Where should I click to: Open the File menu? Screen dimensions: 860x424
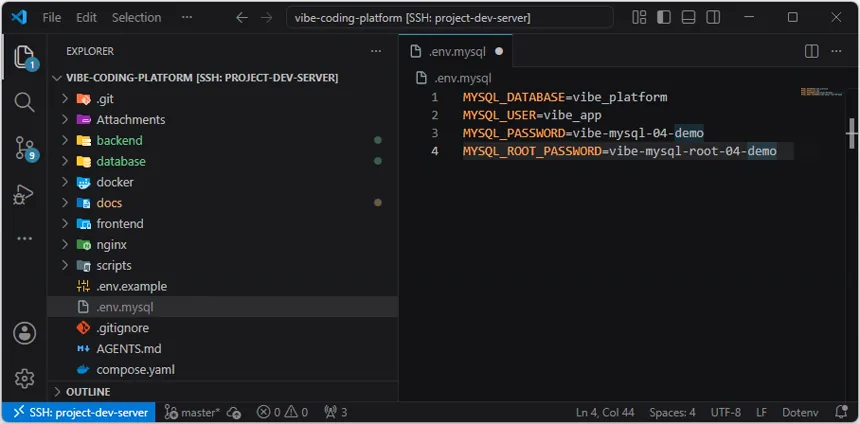tap(52, 18)
